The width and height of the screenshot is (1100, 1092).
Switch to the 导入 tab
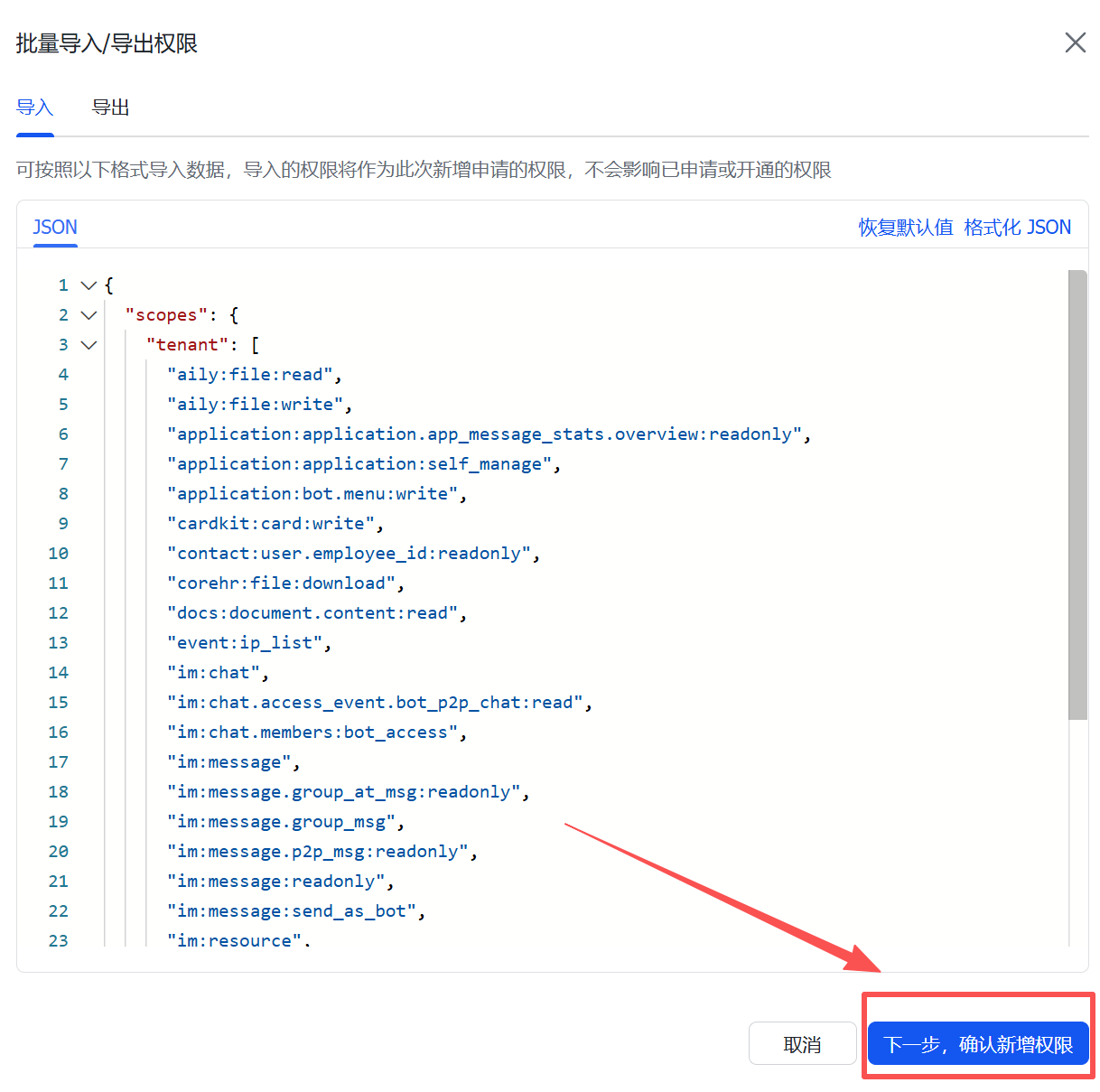pyautogui.click(x=35, y=107)
